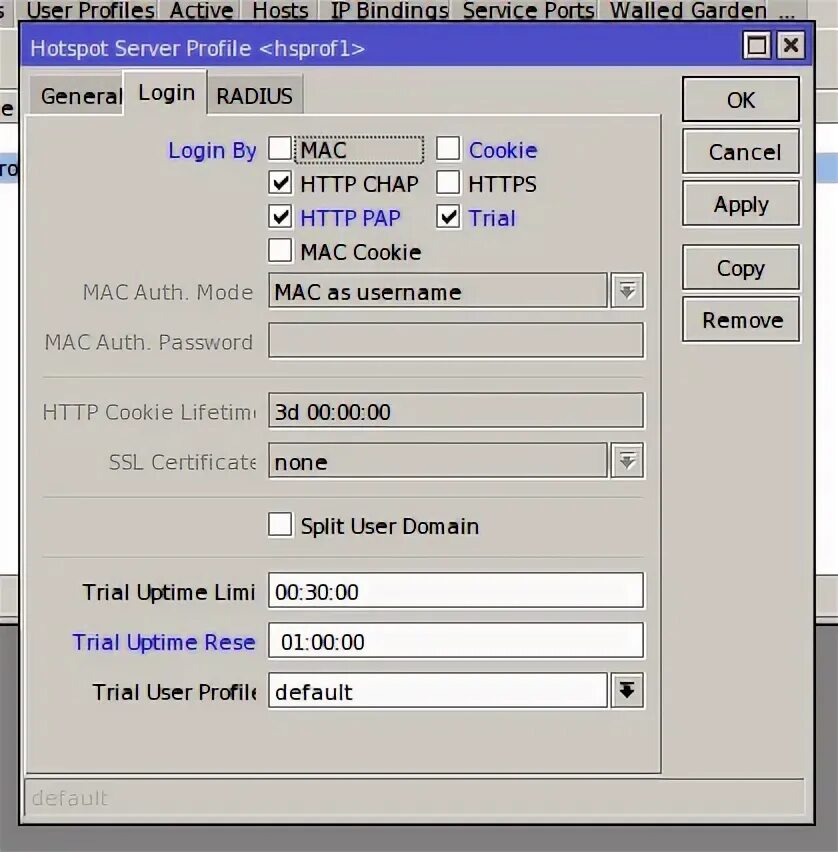
Task: Enable the Cookie login checkbox
Action: pyautogui.click(x=448, y=148)
